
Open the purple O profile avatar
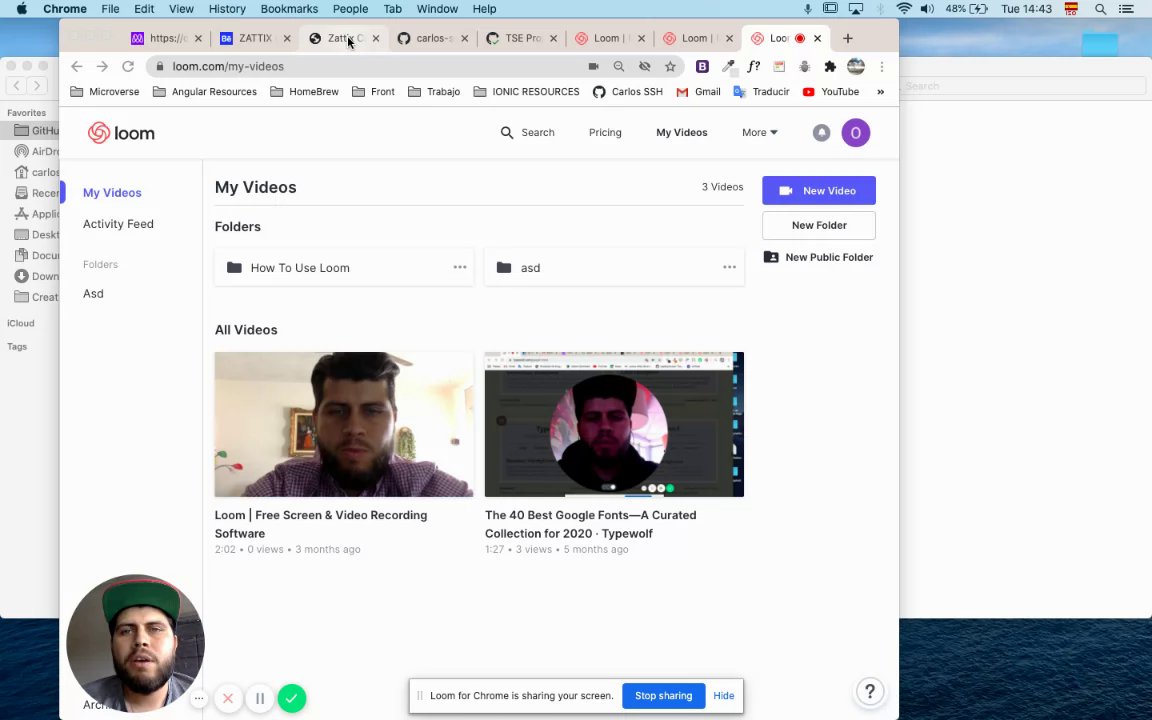[x=855, y=133]
